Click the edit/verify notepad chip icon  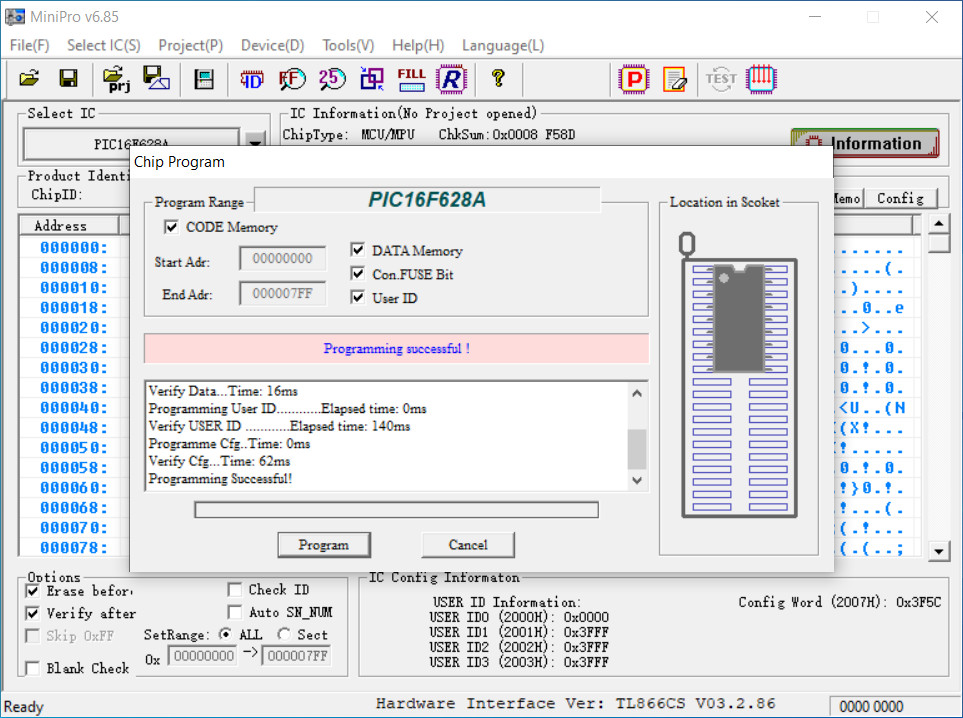click(674, 79)
